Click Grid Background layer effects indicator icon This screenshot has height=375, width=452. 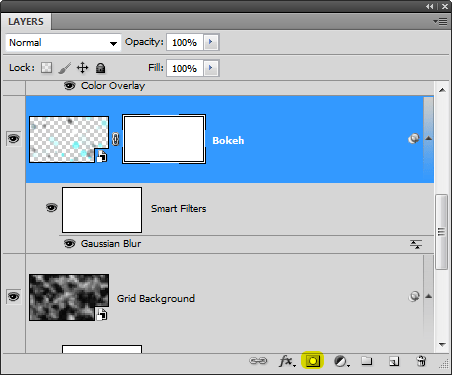414,296
